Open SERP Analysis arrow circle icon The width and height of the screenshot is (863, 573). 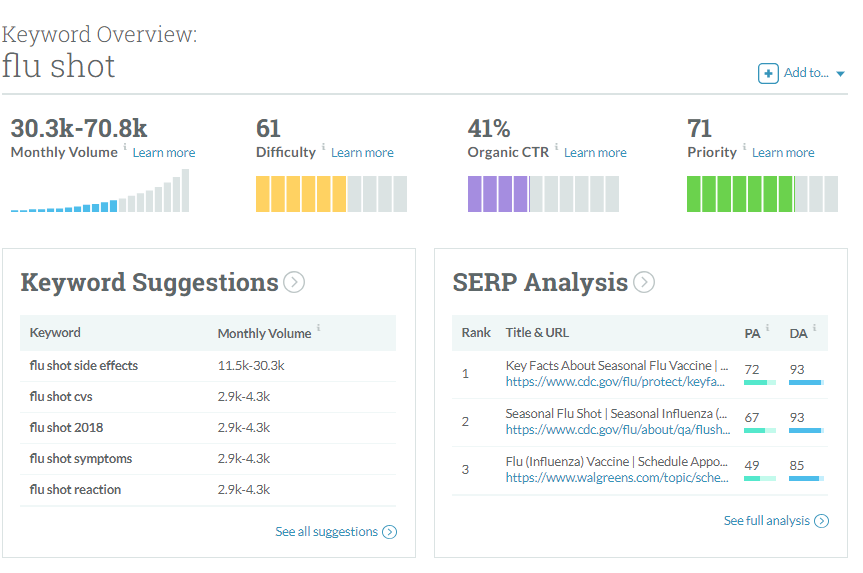click(643, 283)
